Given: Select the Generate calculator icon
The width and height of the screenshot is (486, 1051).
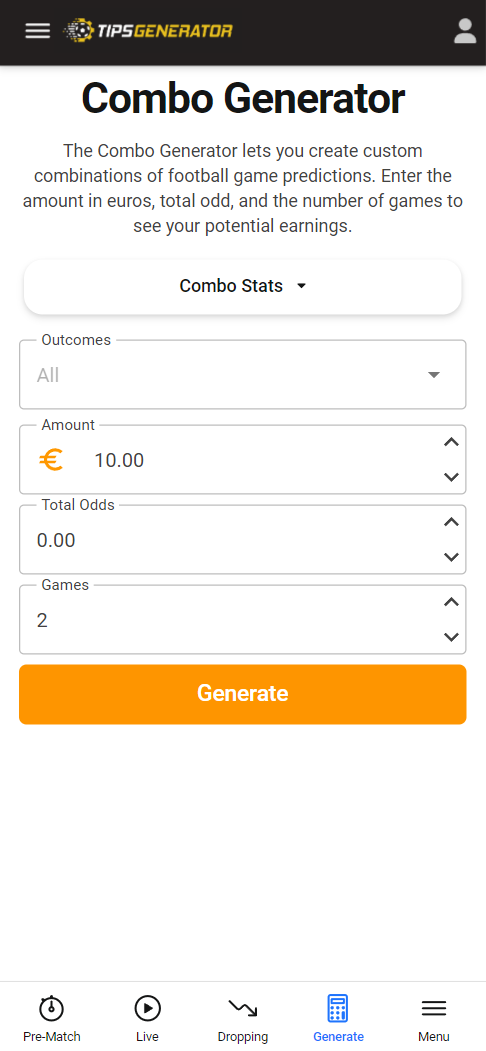Looking at the screenshot, I should tap(339, 1008).
